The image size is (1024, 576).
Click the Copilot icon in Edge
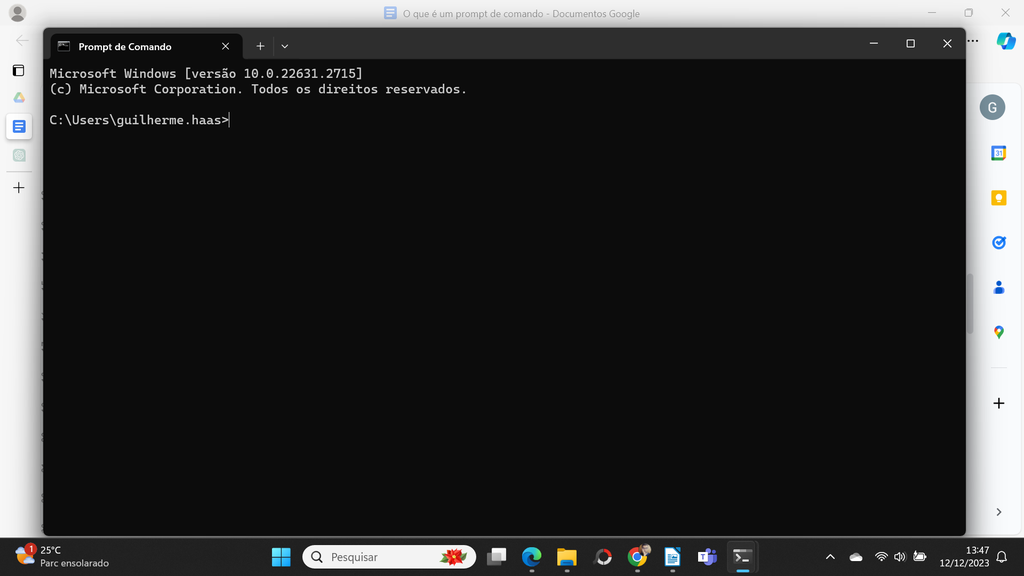click(1005, 41)
